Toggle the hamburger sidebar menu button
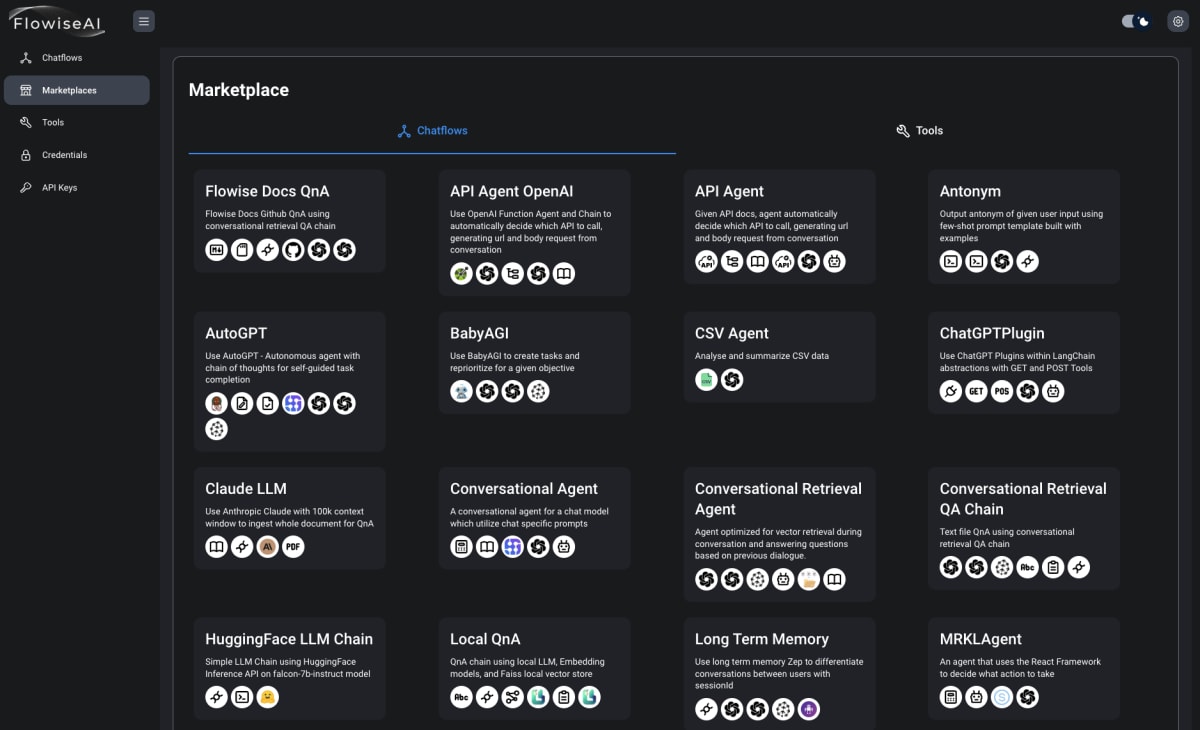Viewport: 1200px width, 730px height. (144, 21)
